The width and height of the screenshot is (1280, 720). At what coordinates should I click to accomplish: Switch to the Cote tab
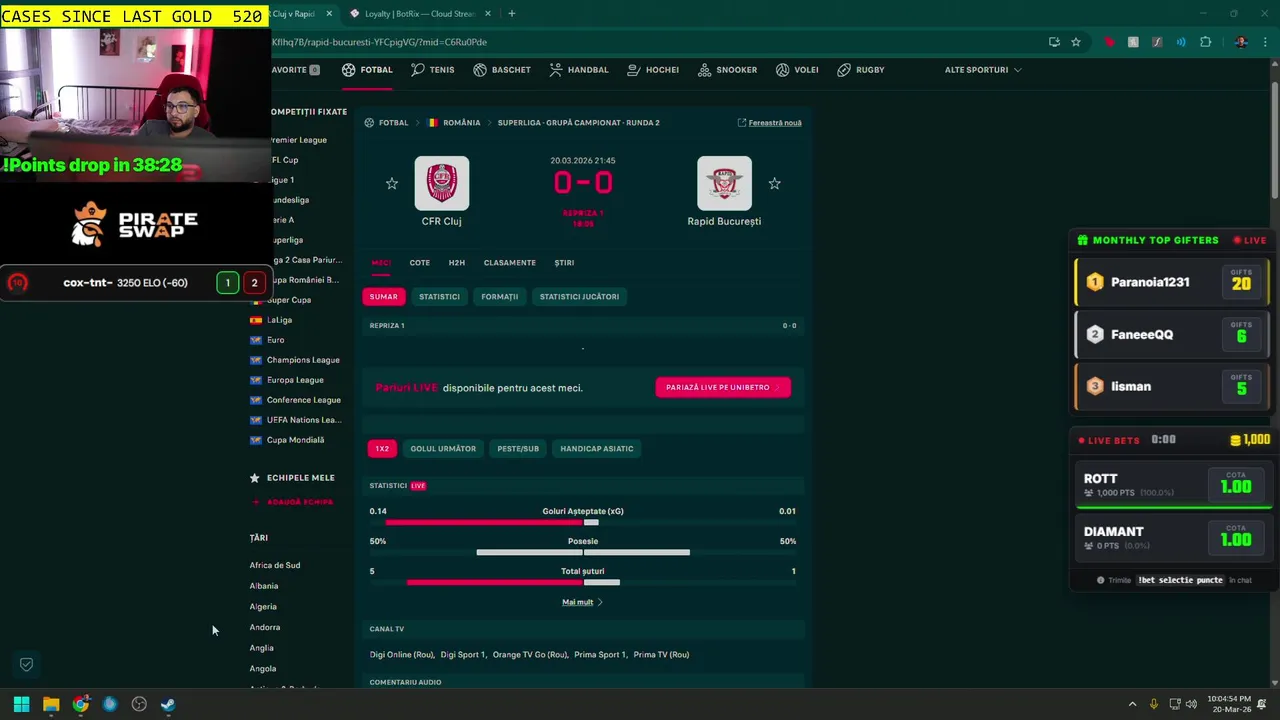(x=420, y=263)
